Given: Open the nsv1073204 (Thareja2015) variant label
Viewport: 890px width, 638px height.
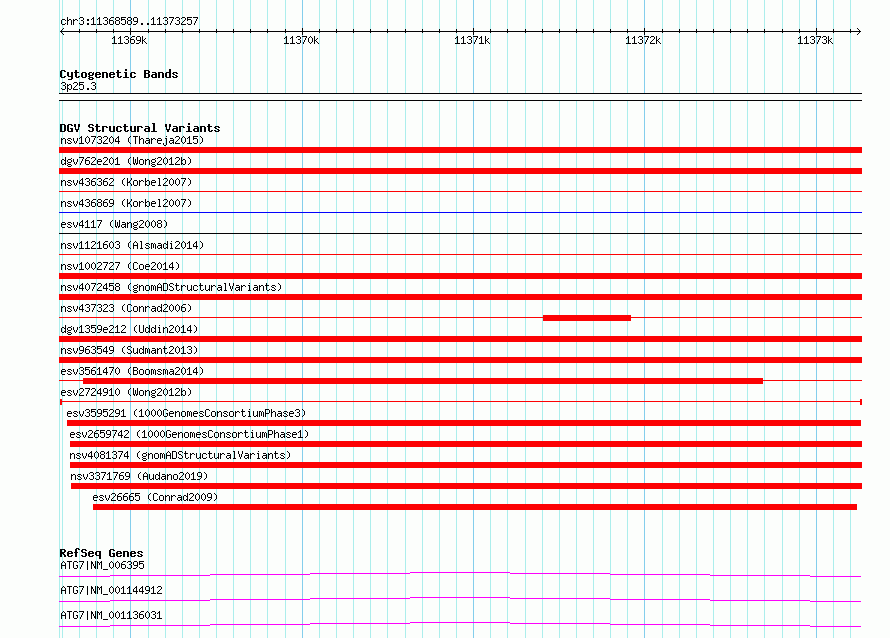Looking at the screenshot, I should [x=131, y=140].
